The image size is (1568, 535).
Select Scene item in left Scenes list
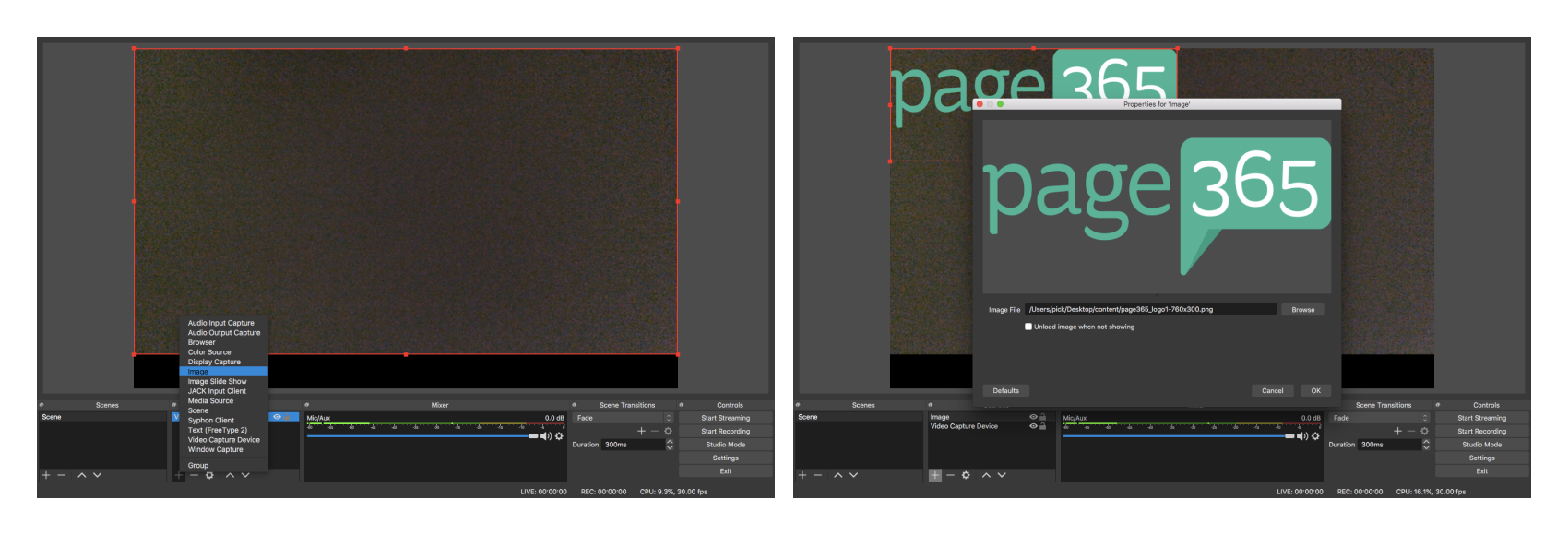point(102,417)
